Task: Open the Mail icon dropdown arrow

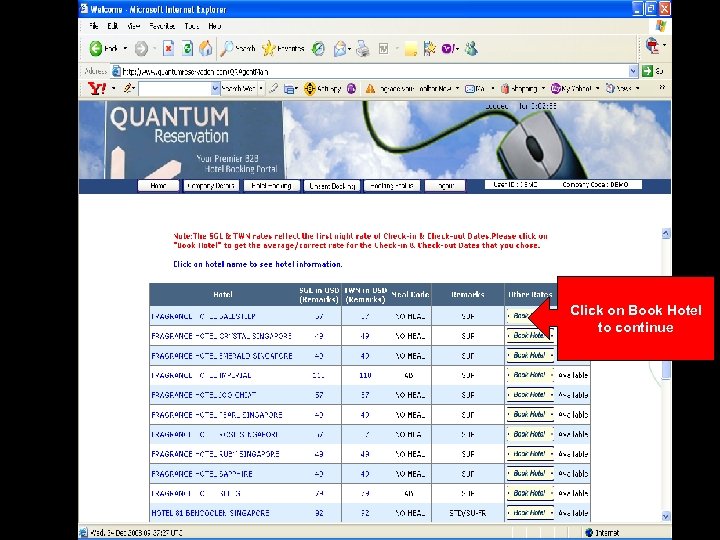Action: (x=350, y=48)
